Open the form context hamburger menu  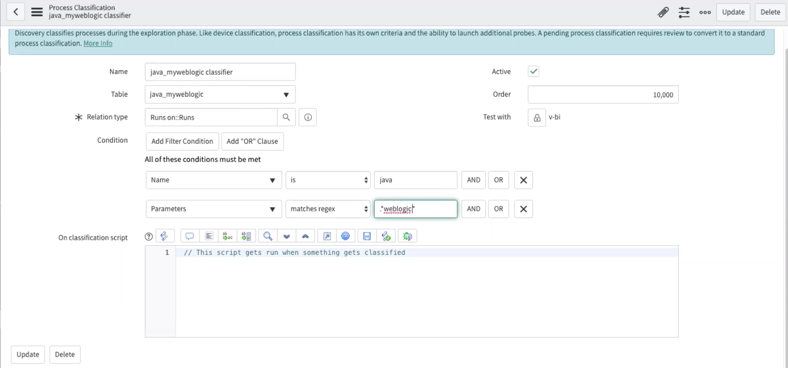[37, 12]
